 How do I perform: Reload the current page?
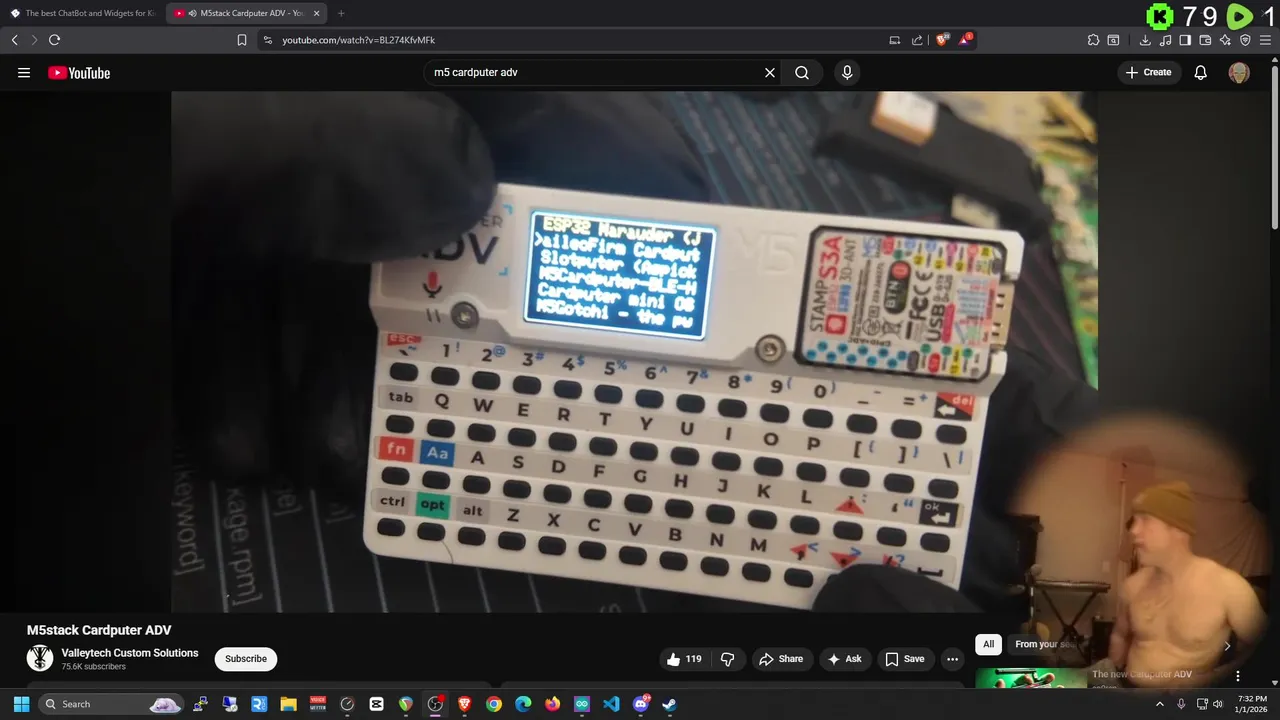click(54, 40)
